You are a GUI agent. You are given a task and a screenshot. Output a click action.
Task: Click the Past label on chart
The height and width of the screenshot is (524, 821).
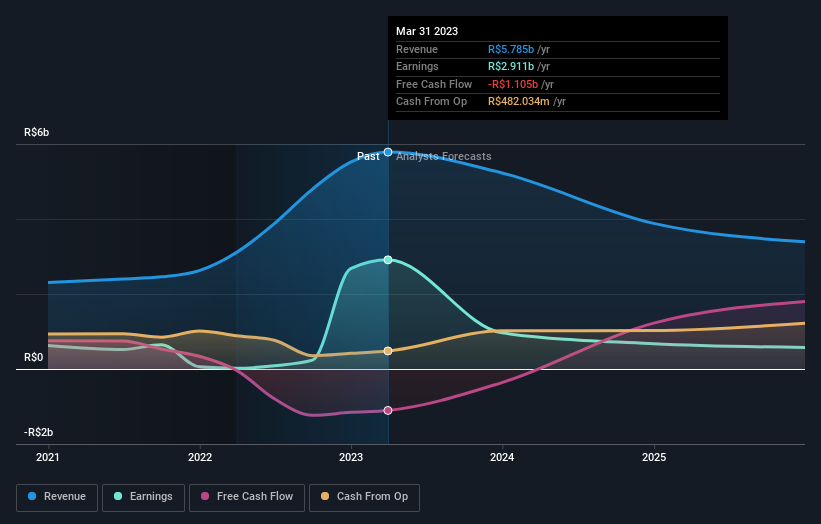click(x=368, y=157)
